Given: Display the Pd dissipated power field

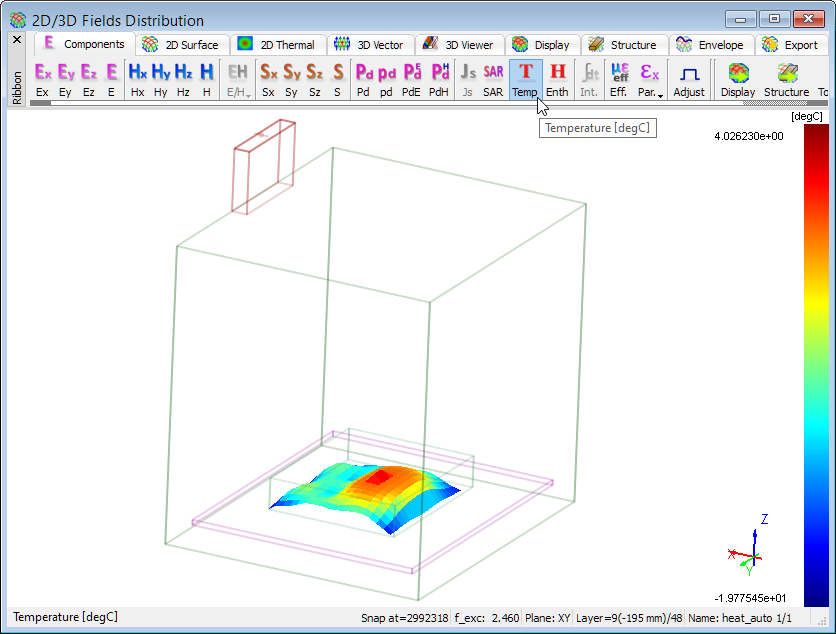Looking at the screenshot, I should click(x=363, y=79).
